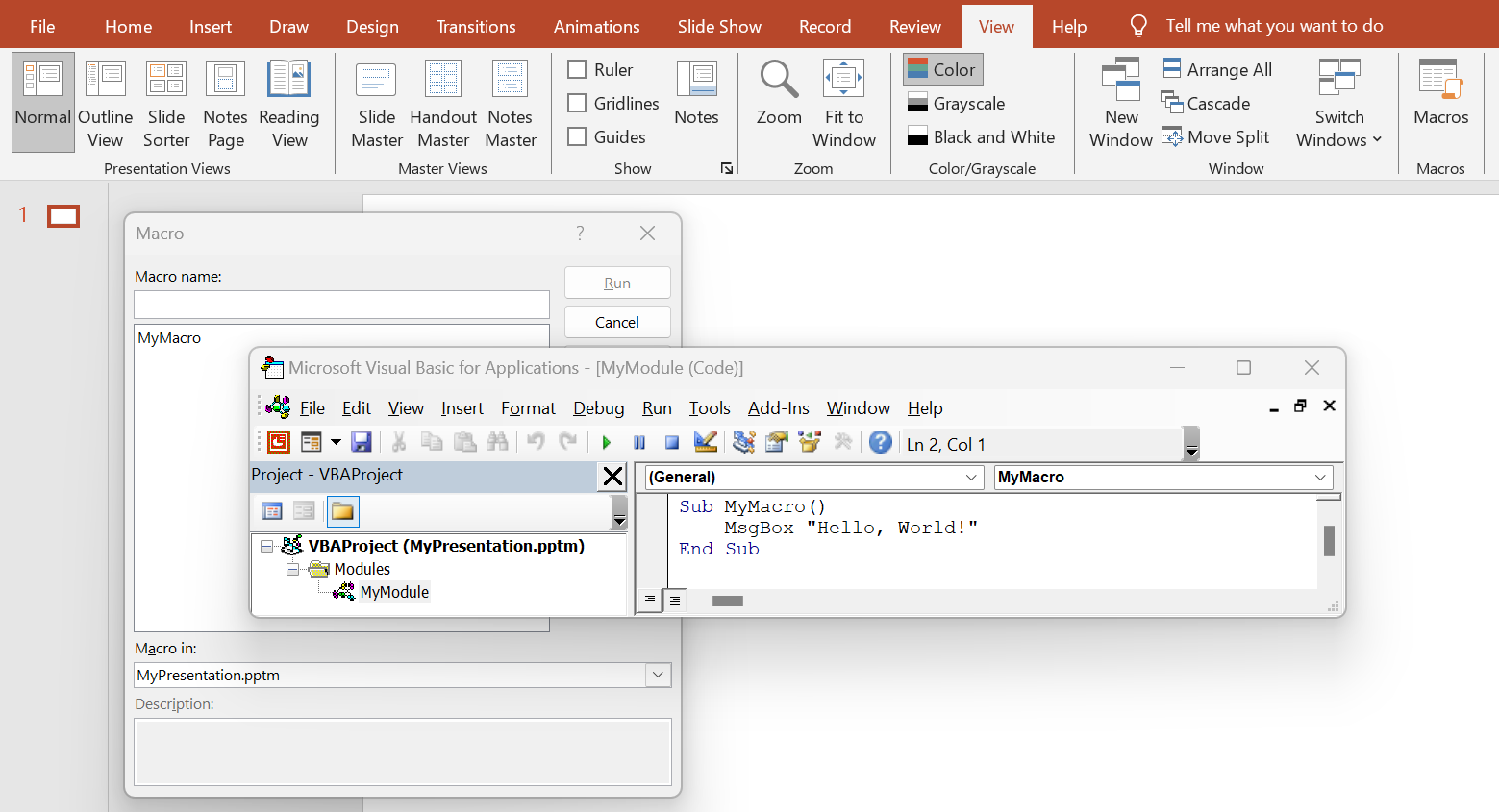Open Properties Window icon in VBA toolbar

click(x=777, y=442)
